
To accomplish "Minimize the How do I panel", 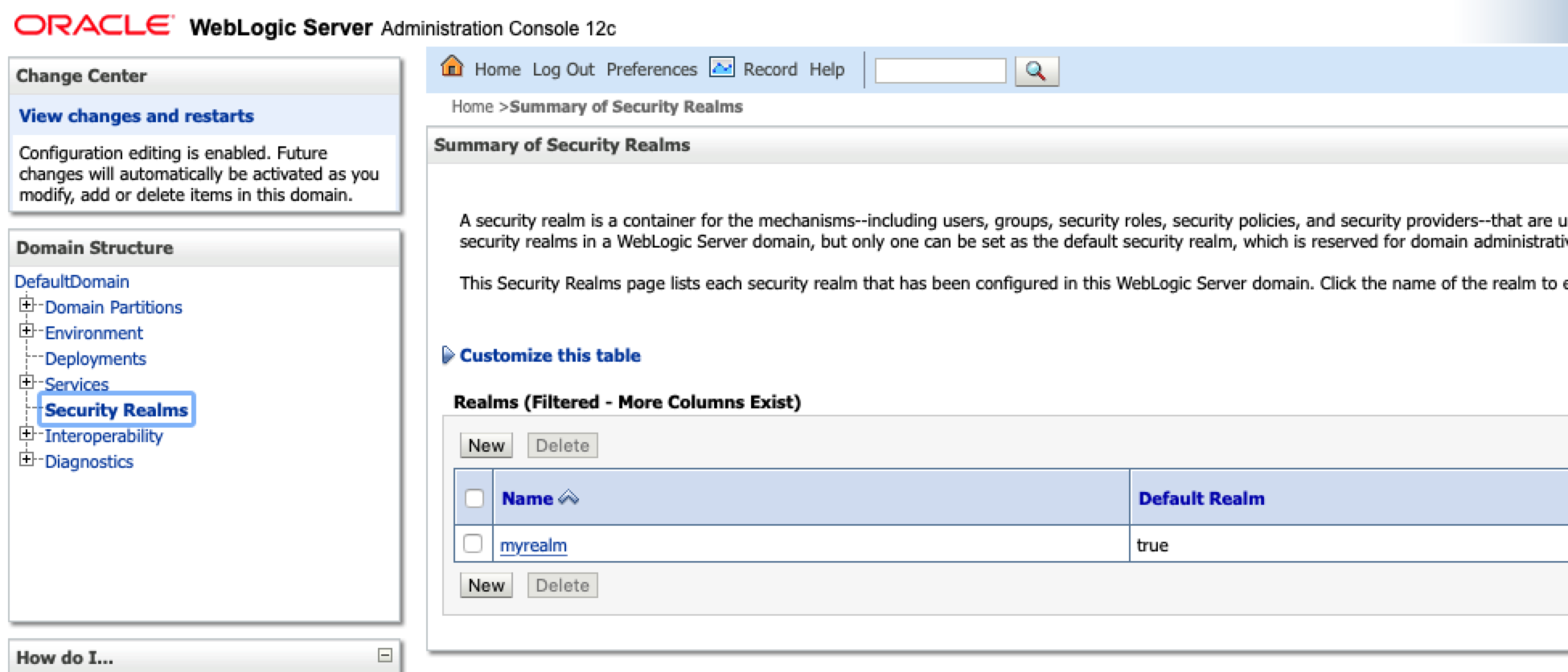I will point(385,655).
